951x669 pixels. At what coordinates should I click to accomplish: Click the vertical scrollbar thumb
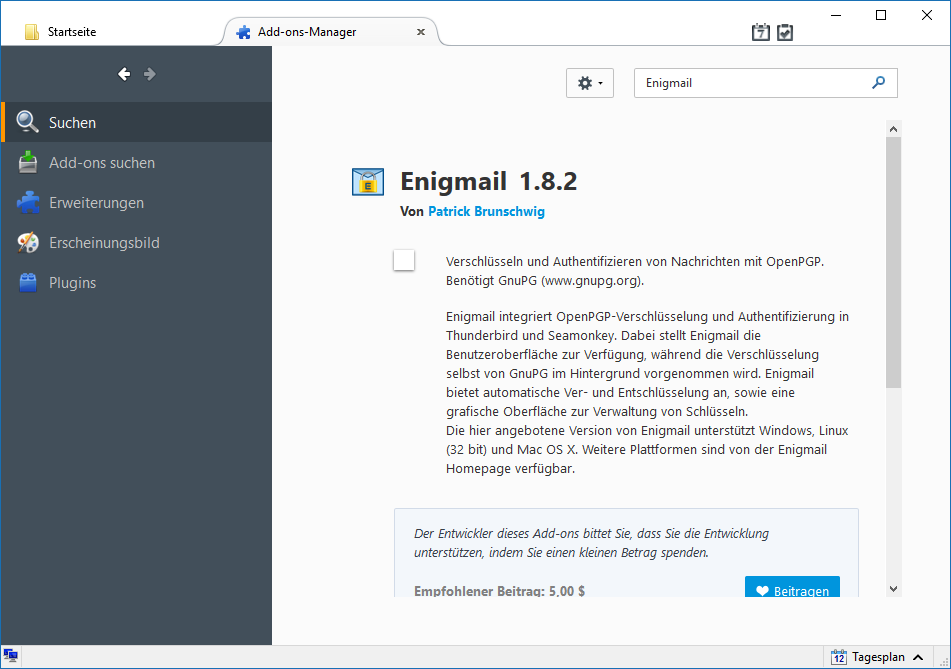(893, 262)
